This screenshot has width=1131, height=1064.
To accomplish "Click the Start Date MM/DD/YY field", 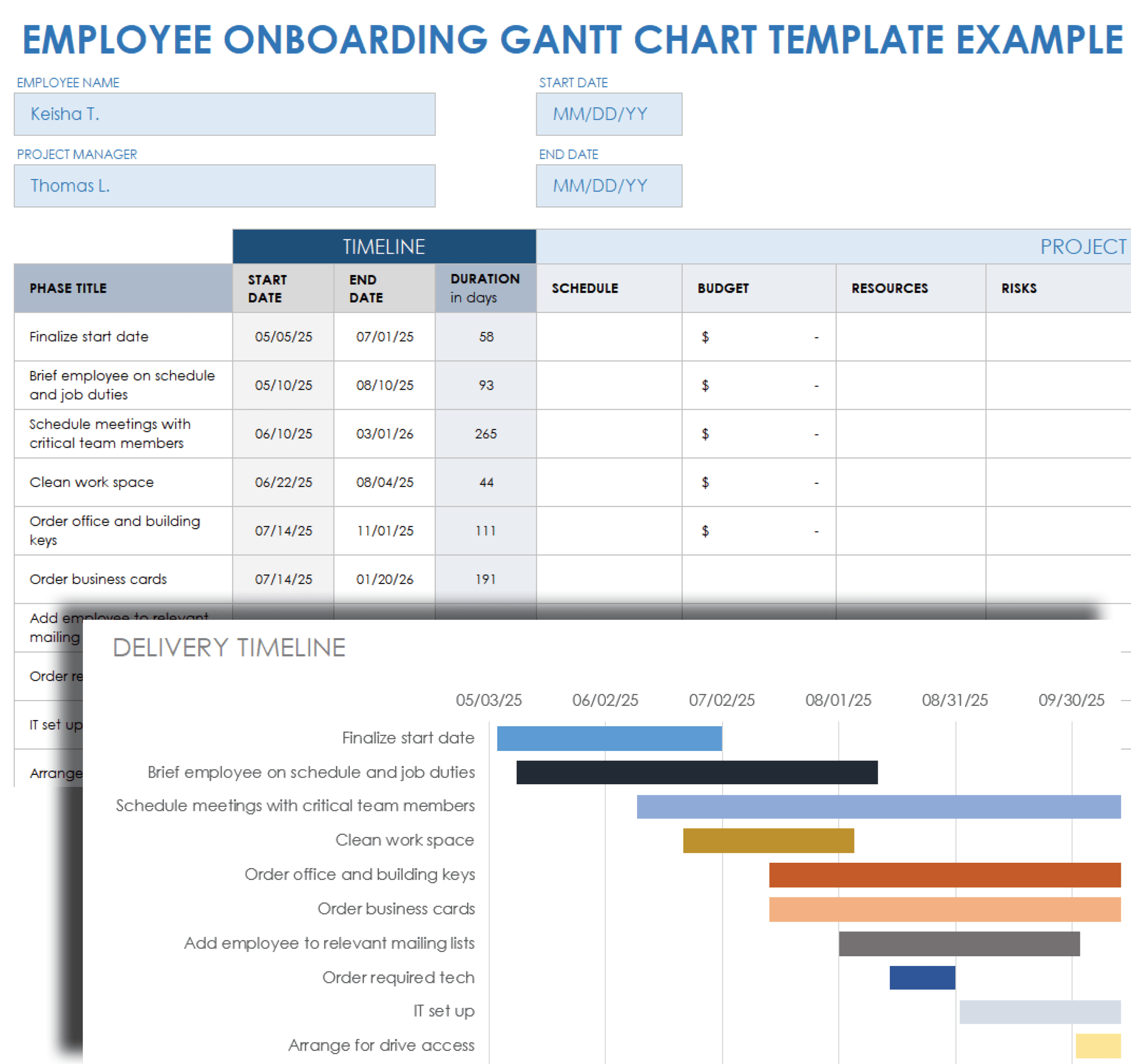I will (x=608, y=114).
